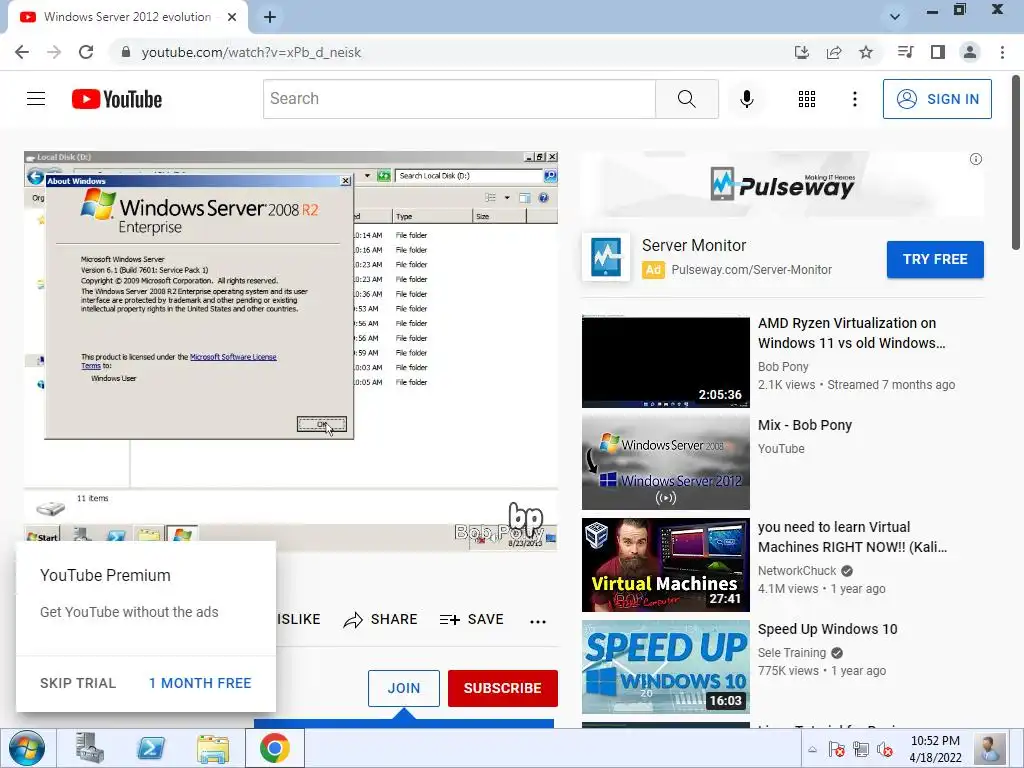Open Mix - Bob Pony playlist thumbnail
Viewport: 1024px width, 768px height.
[x=665, y=462]
